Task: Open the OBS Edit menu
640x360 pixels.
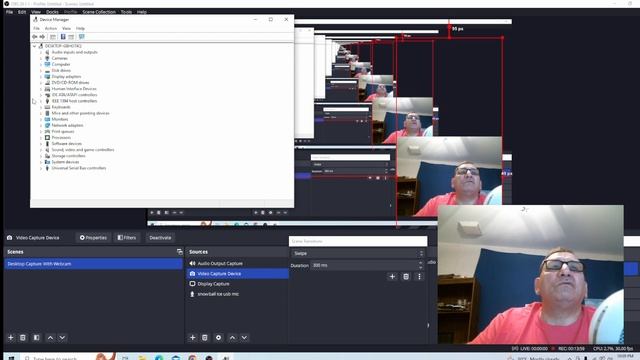Action: pyautogui.click(x=22, y=12)
